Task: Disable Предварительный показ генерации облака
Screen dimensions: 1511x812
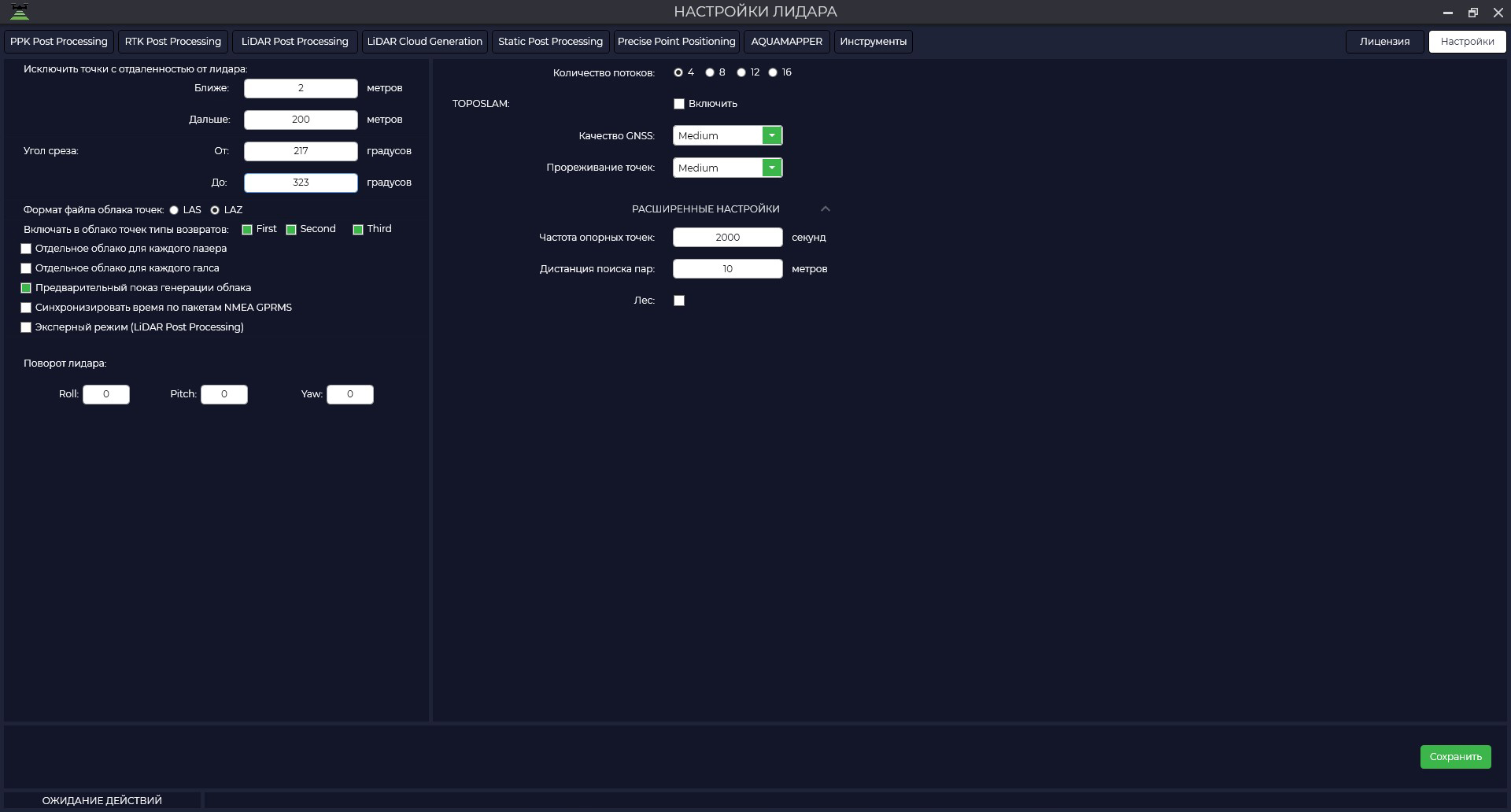Action: [x=26, y=288]
